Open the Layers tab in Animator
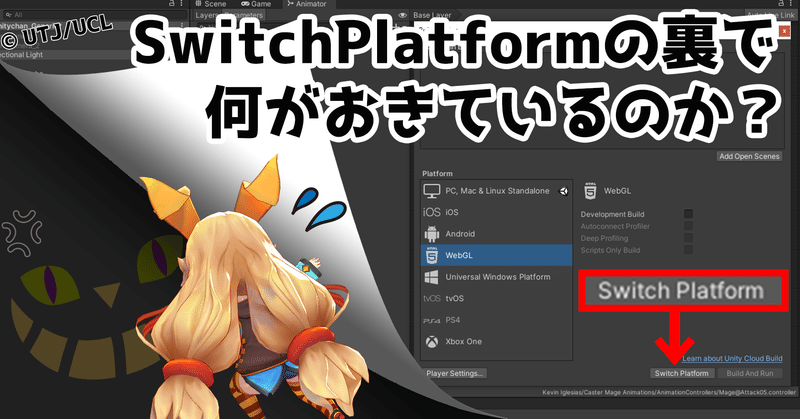The height and width of the screenshot is (419, 800). point(206,15)
